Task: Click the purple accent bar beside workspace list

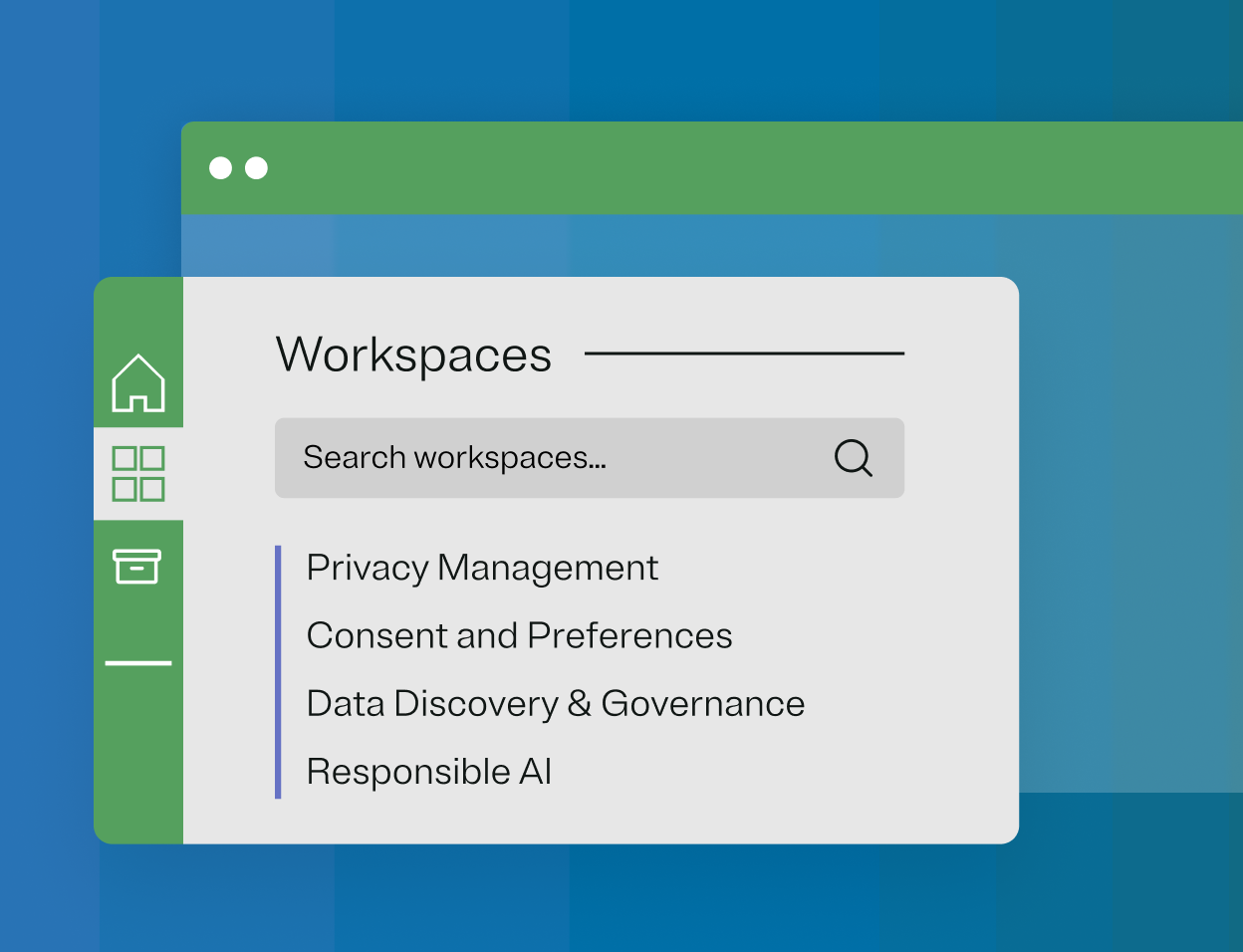Action: (x=279, y=669)
